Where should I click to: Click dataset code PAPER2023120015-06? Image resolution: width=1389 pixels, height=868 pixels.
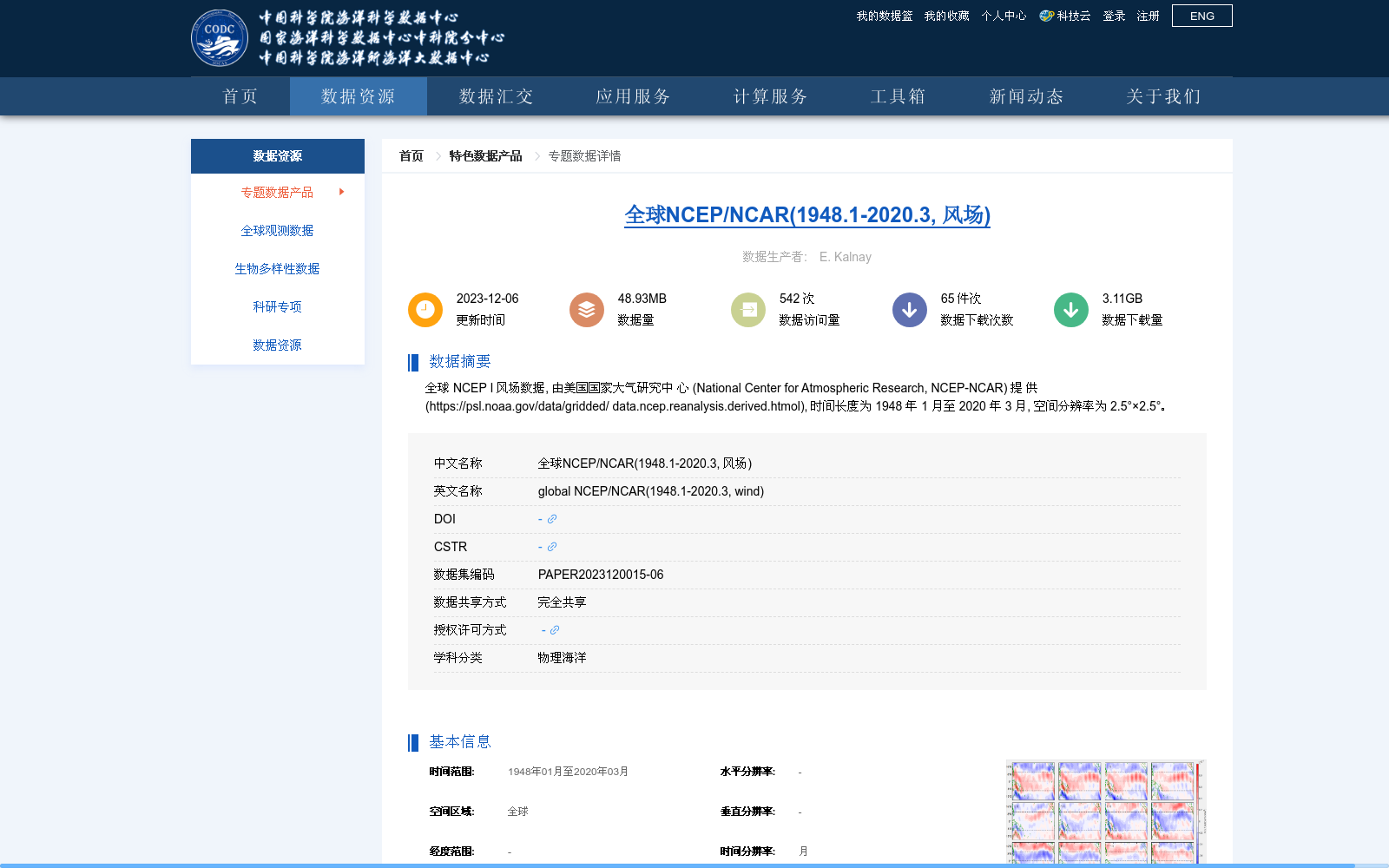(x=601, y=575)
